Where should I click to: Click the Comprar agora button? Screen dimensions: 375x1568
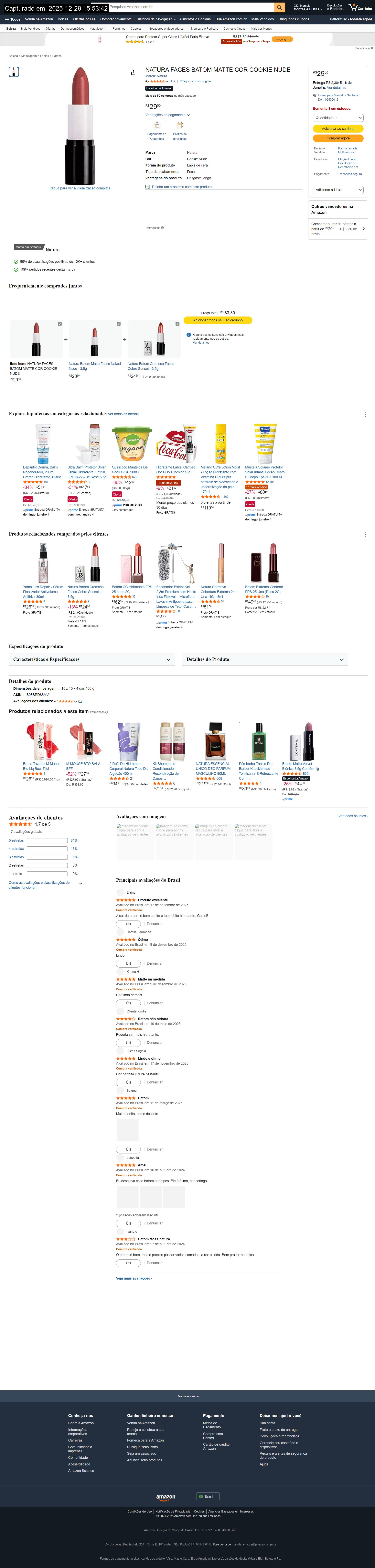(x=338, y=138)
